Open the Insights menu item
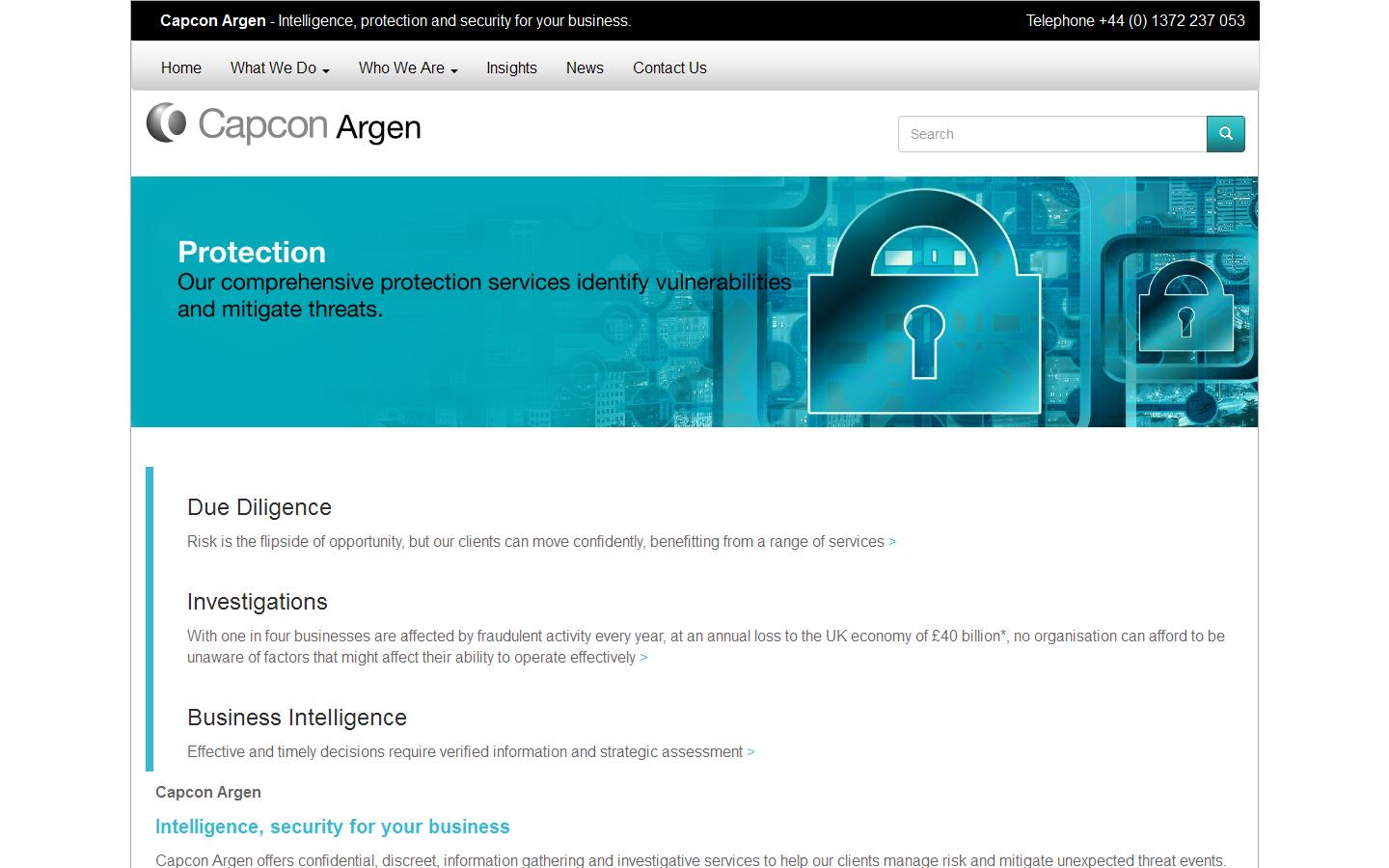This screenshot has height=868, width=1389. 511,68
